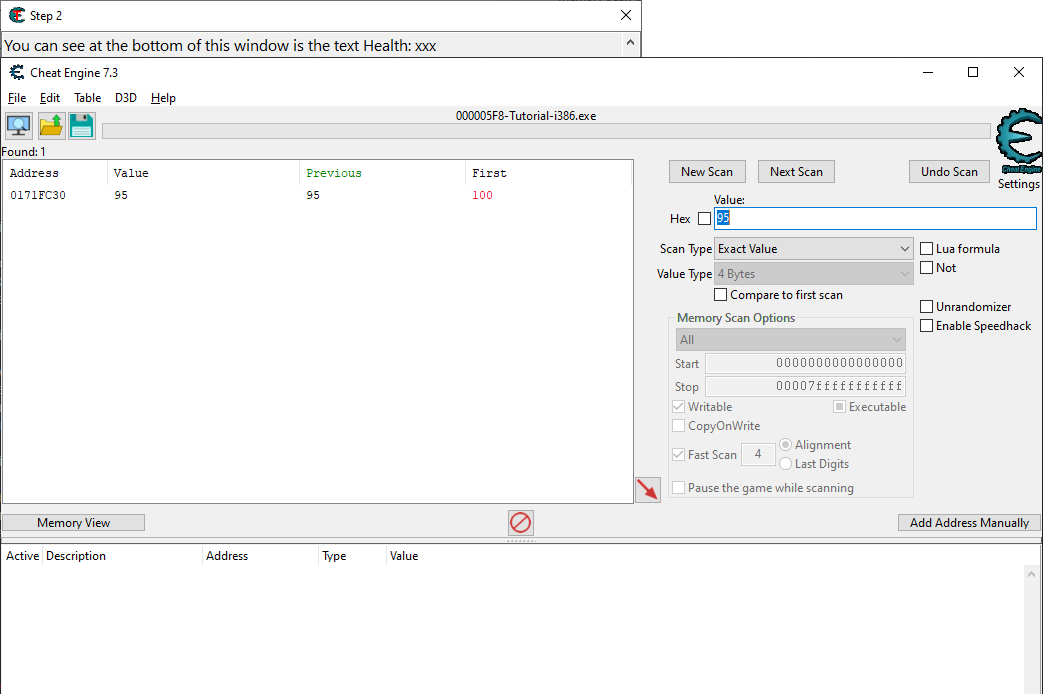Toggle Enable Speedhack checkbox

click(x=926, y=326)
